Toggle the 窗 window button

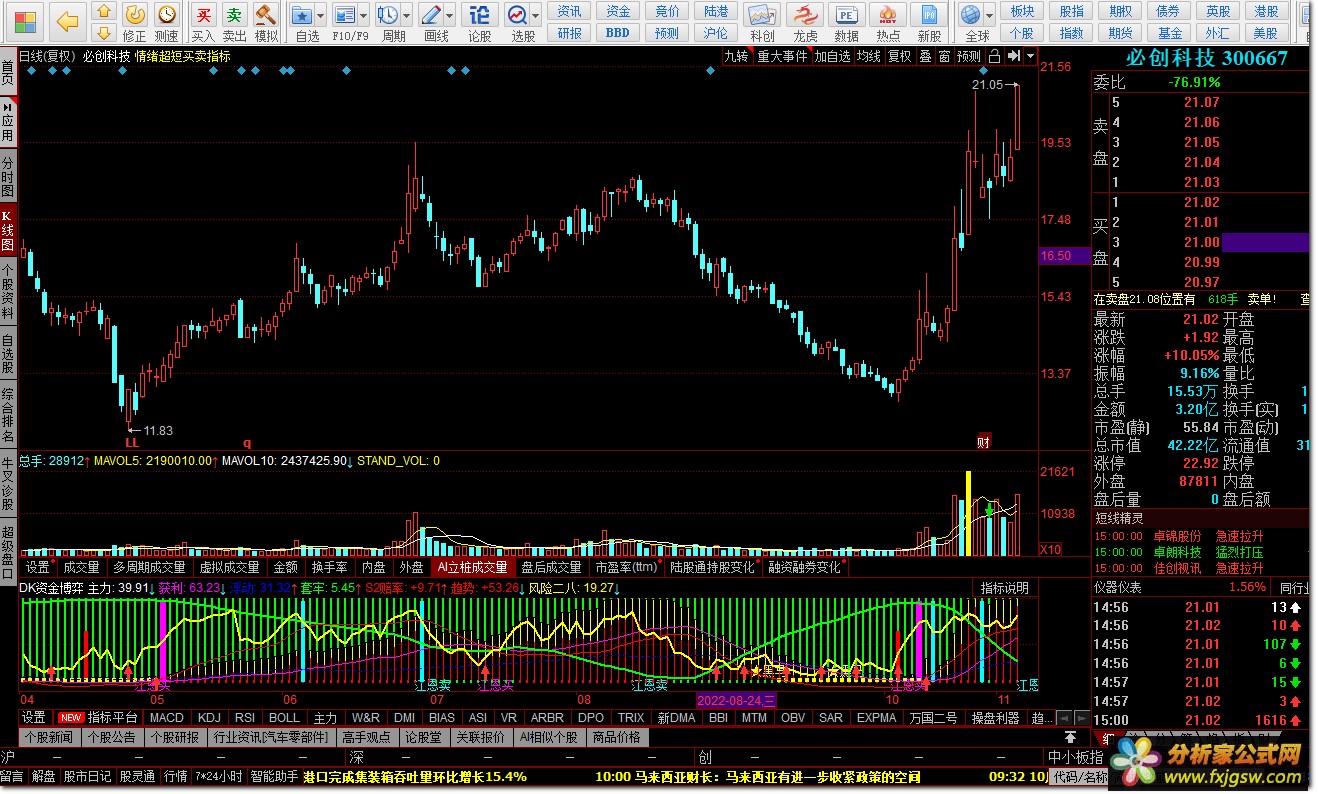[x=944, y=56]
